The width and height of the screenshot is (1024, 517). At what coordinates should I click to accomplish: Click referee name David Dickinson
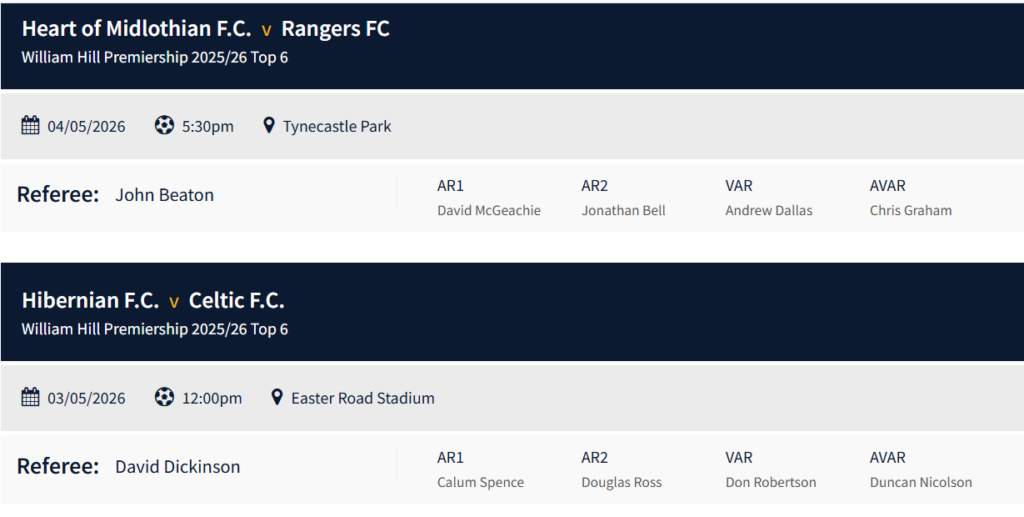(177, 467)
